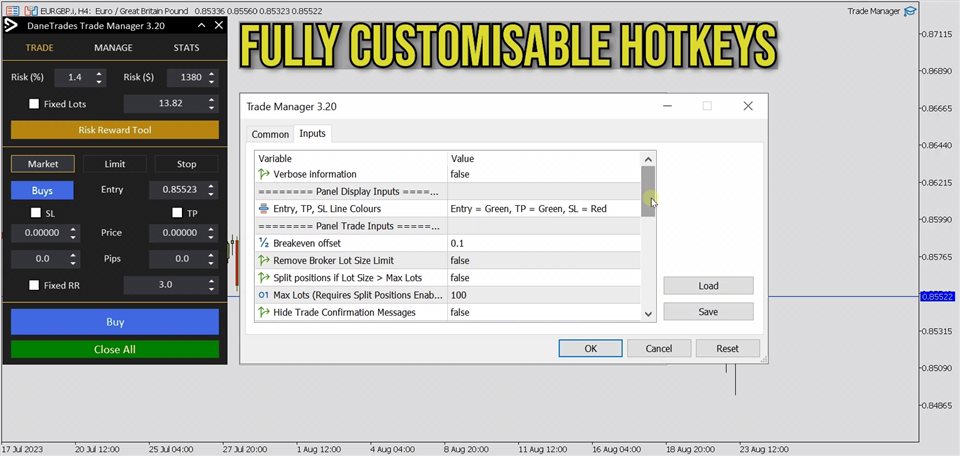Click the inputs list scroll up arrow
The width and height of the screenshot is (960, 456).
[648, 159]
